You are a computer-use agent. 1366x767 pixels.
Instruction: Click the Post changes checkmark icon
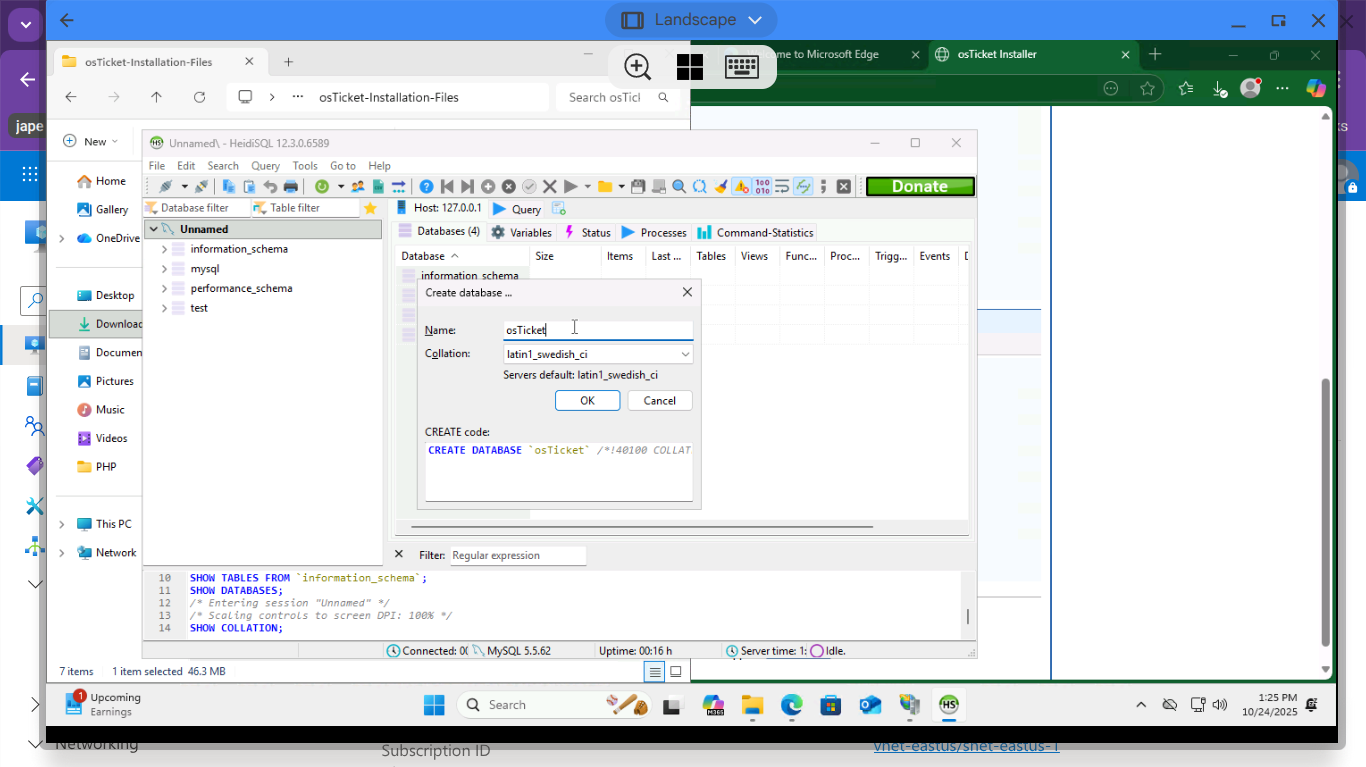[x=529, y=186]
